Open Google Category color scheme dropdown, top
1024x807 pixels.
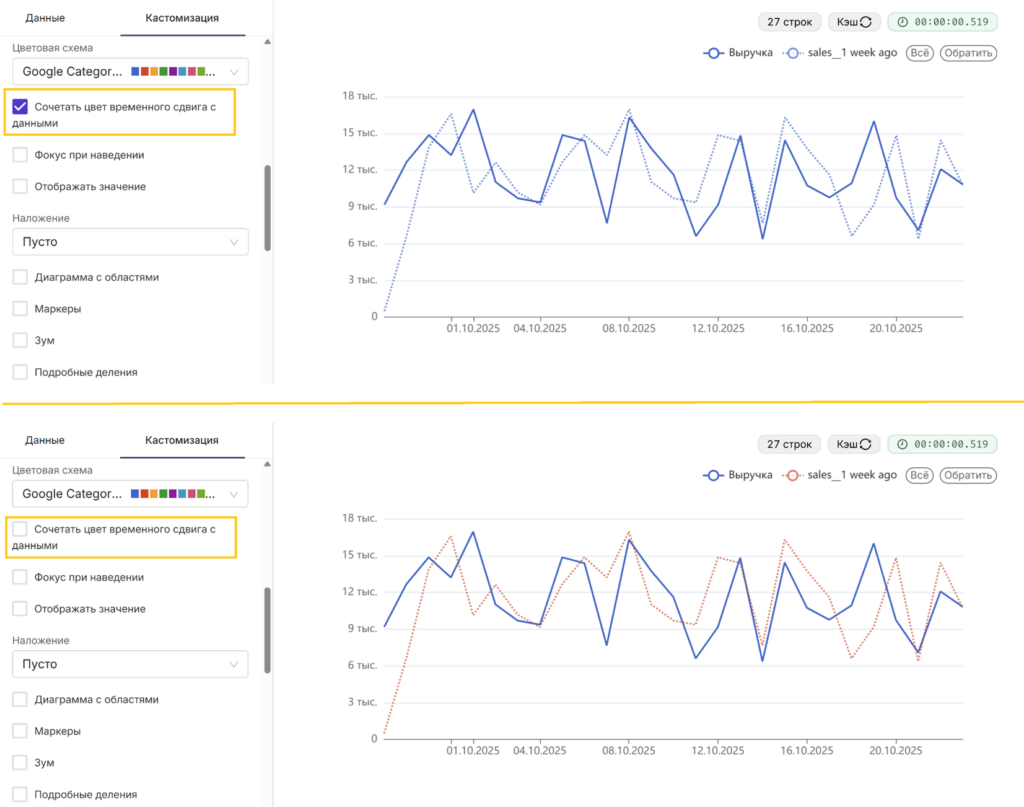130,72
